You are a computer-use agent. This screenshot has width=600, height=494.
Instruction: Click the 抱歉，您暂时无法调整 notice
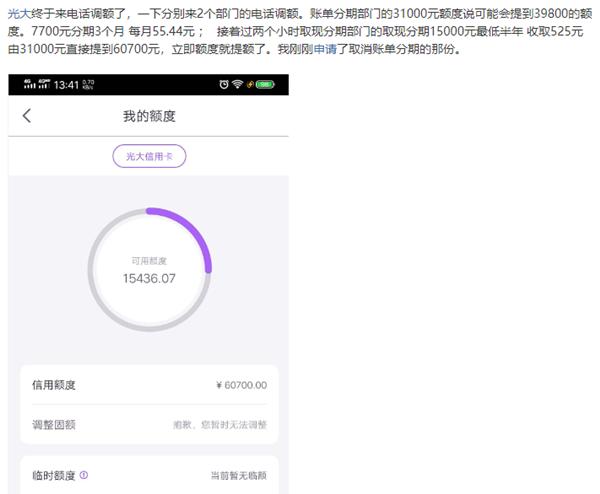pos(220,425)
